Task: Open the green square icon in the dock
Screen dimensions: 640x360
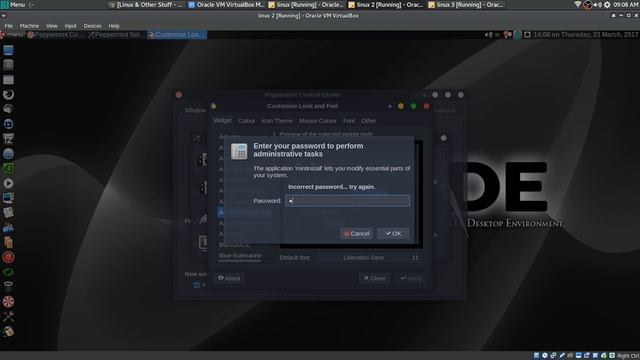Action: [8, 169]
